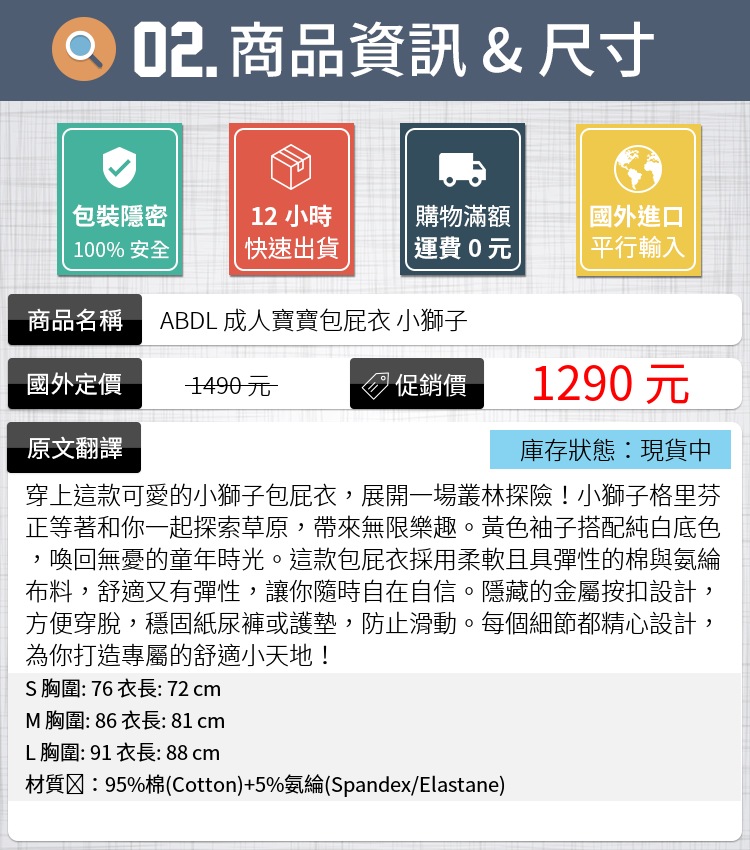The image size is (750, 850).
Task: Click the delivery truck icon
Action: [462, 170]
